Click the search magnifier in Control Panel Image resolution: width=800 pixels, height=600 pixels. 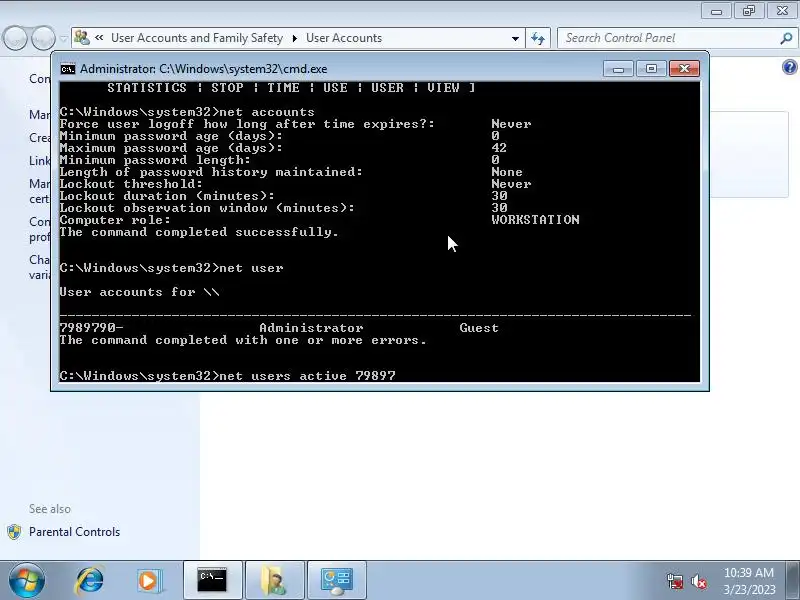[x=786, y=38]
